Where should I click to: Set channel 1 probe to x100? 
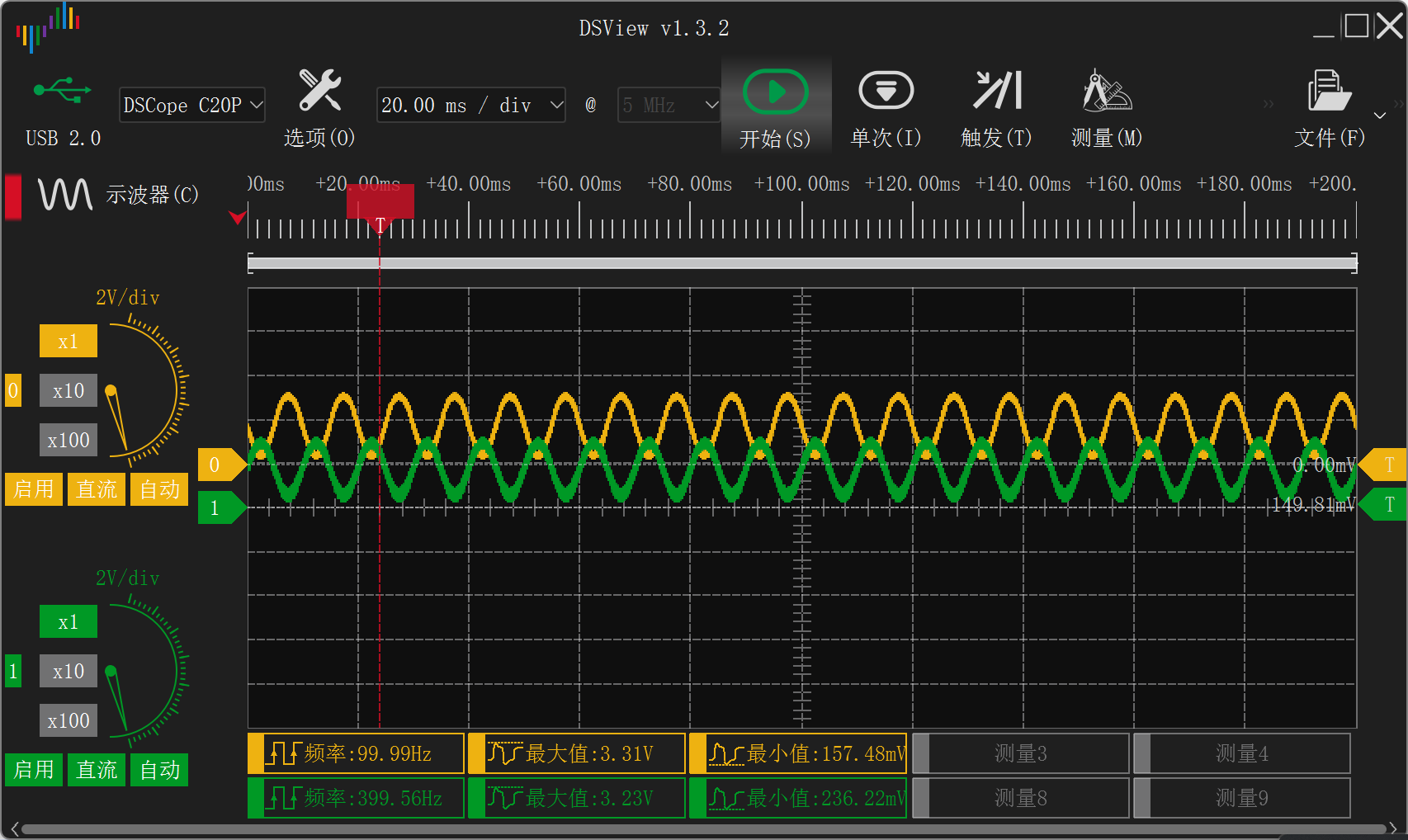[69, 720]
